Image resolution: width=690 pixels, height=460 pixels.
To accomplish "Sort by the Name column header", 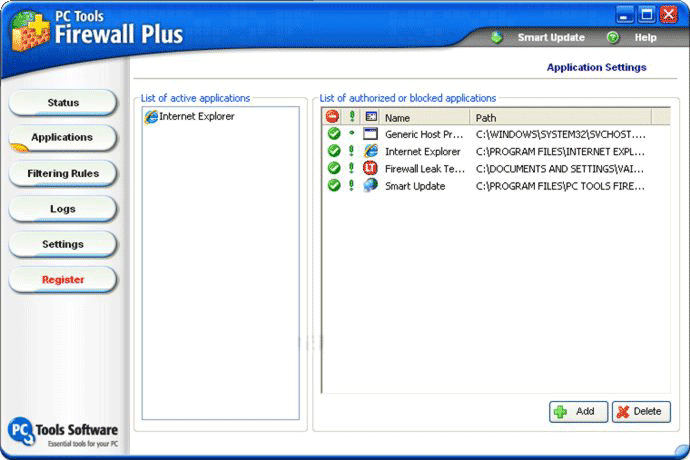I will [x=425, y=118].
